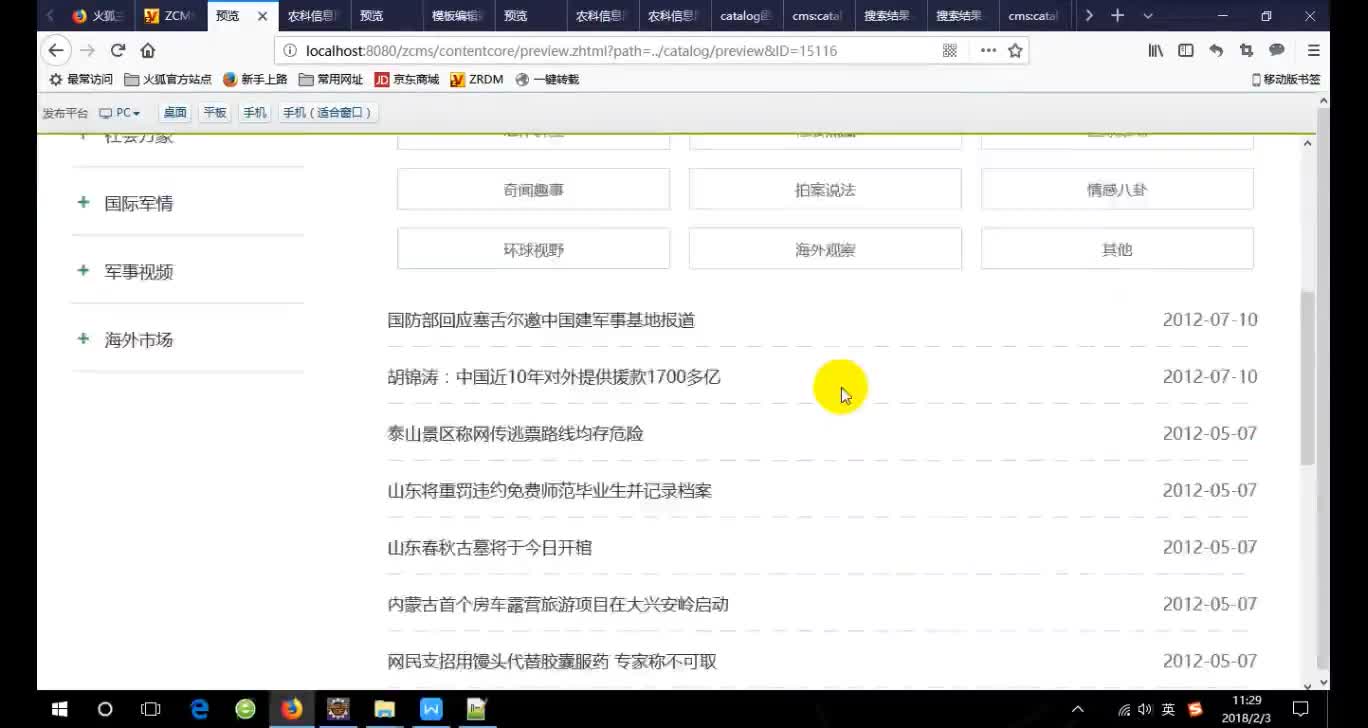
Task: Switch to the 模板编辑 tab
Action: (457, 16)
